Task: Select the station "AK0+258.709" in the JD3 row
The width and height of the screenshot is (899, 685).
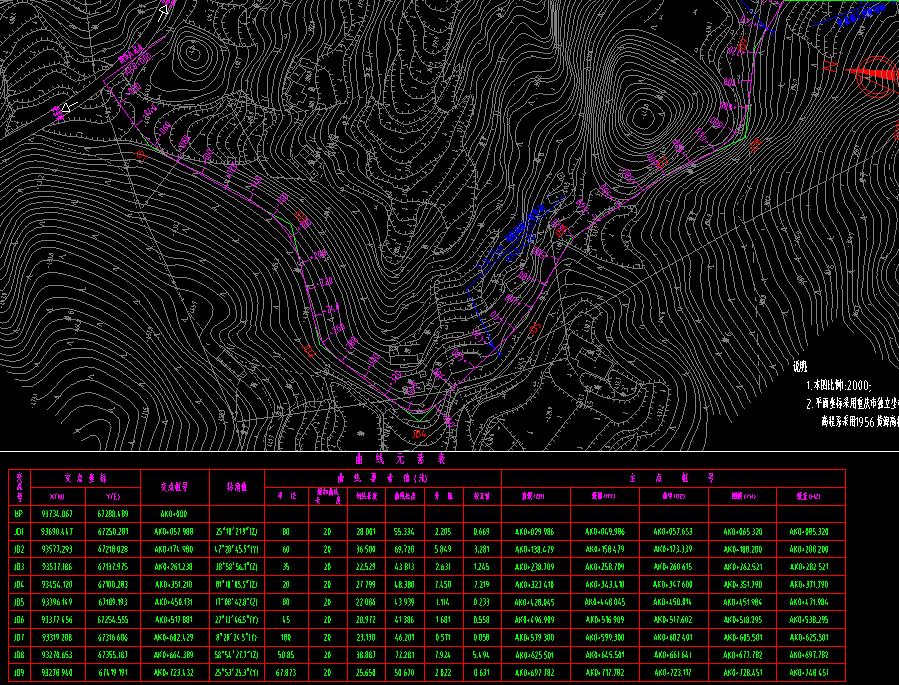Action: pos(604,567)
